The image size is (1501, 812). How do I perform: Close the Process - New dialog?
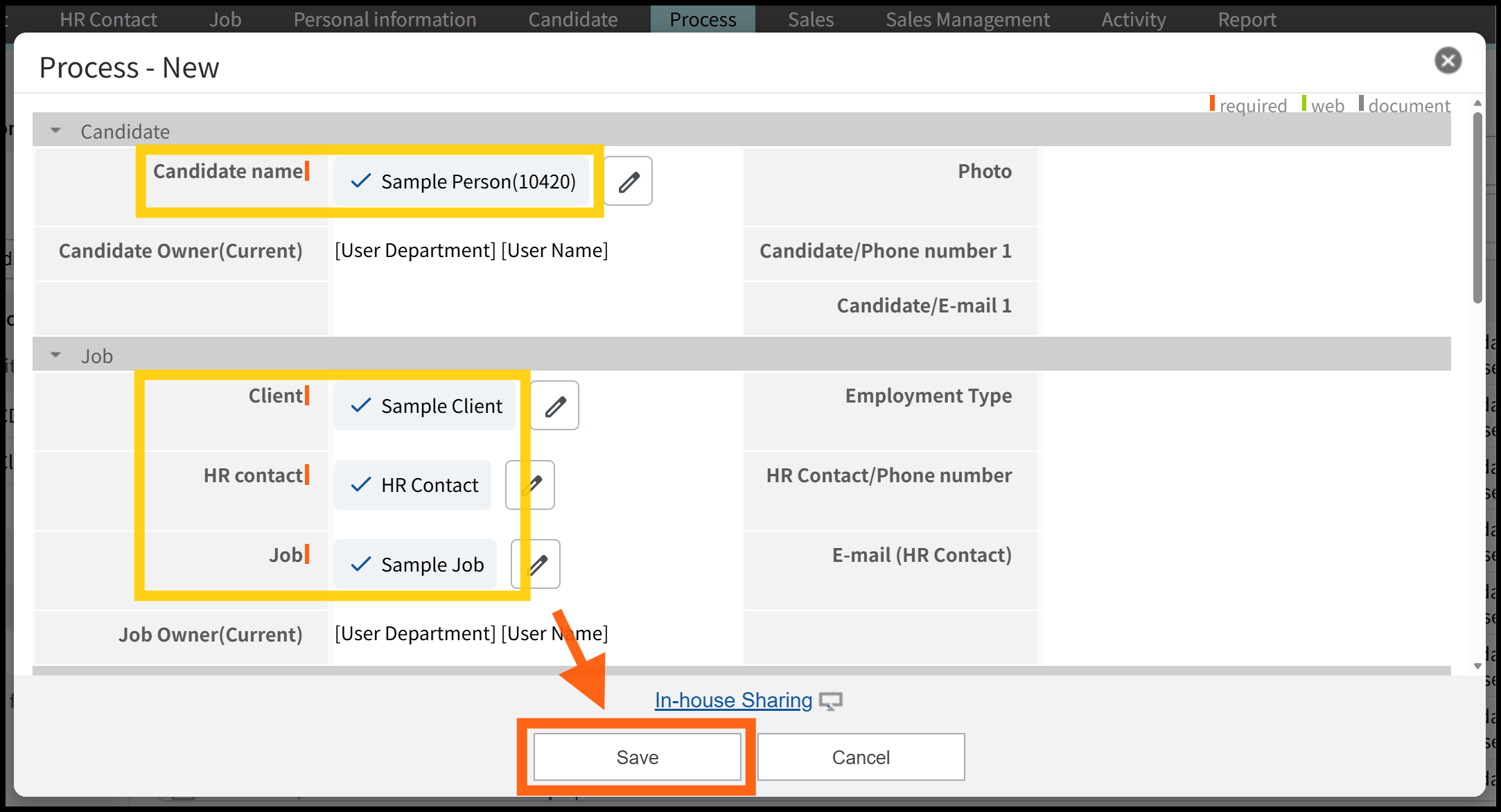[1448, 61]
